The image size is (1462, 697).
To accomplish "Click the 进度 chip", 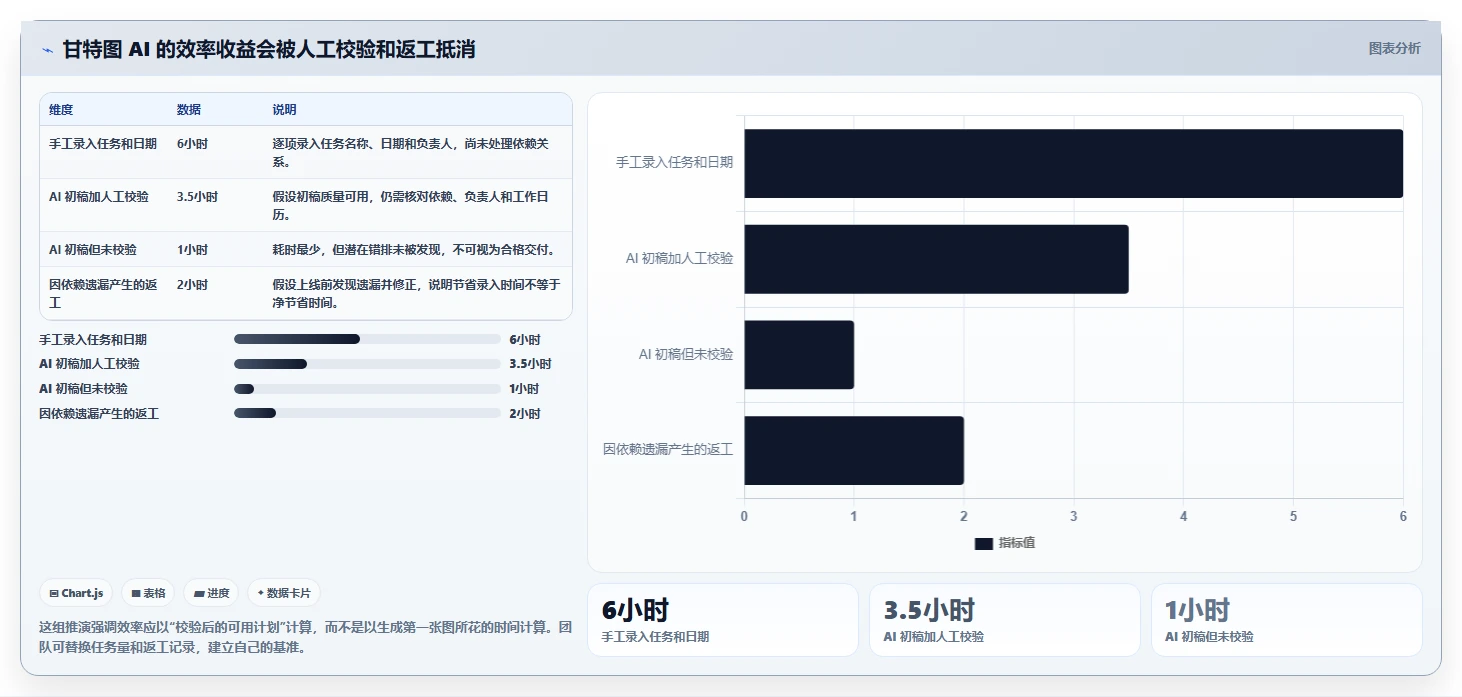I will (211, 593).
